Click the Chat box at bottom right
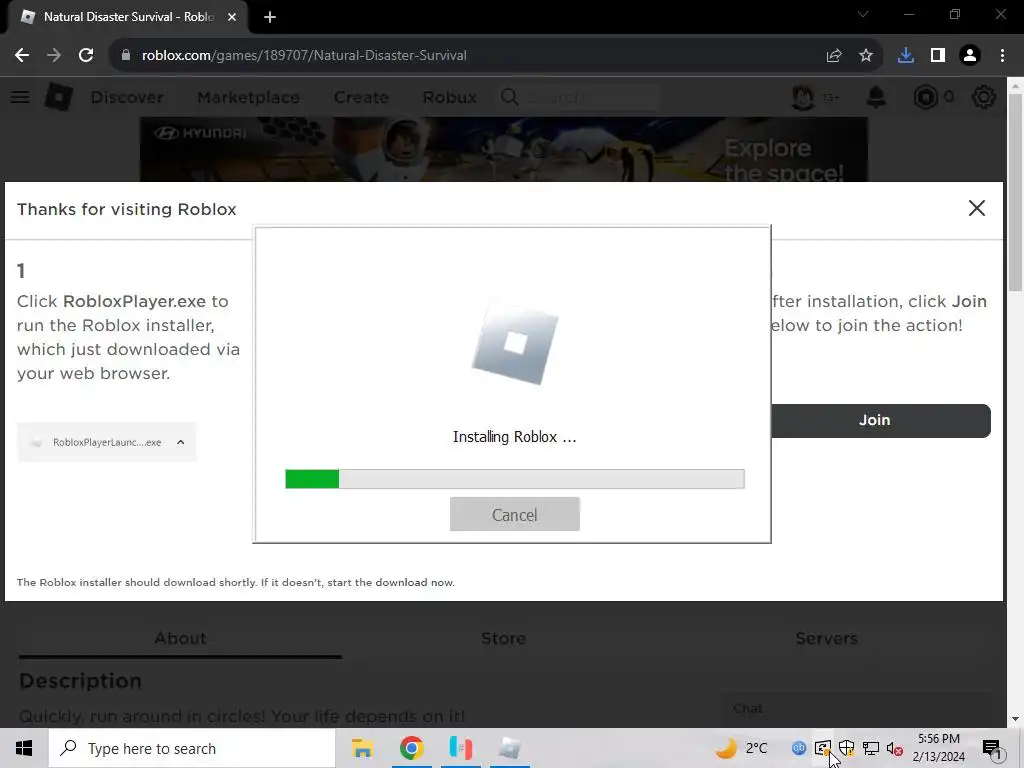Screen dimensions: 1024x768 click(854, 709)
